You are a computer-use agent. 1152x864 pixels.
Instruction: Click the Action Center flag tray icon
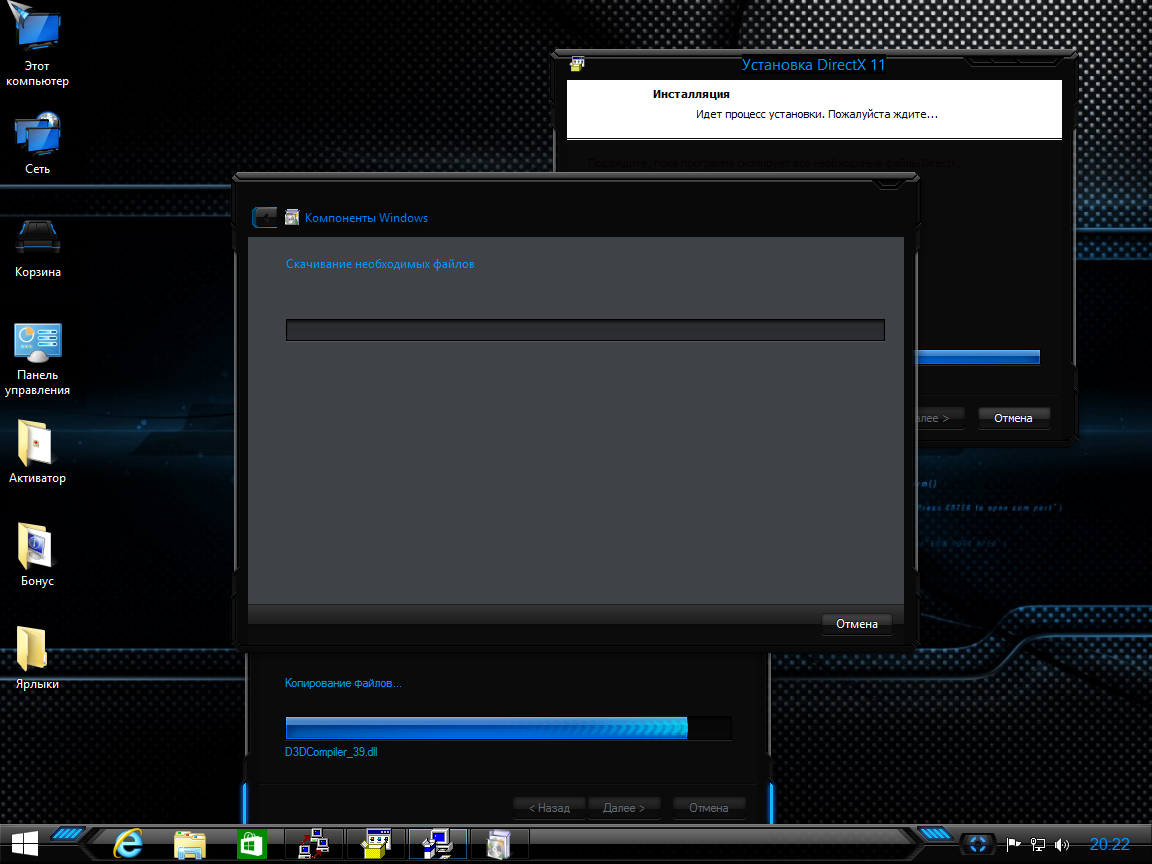pos(1013,845)
